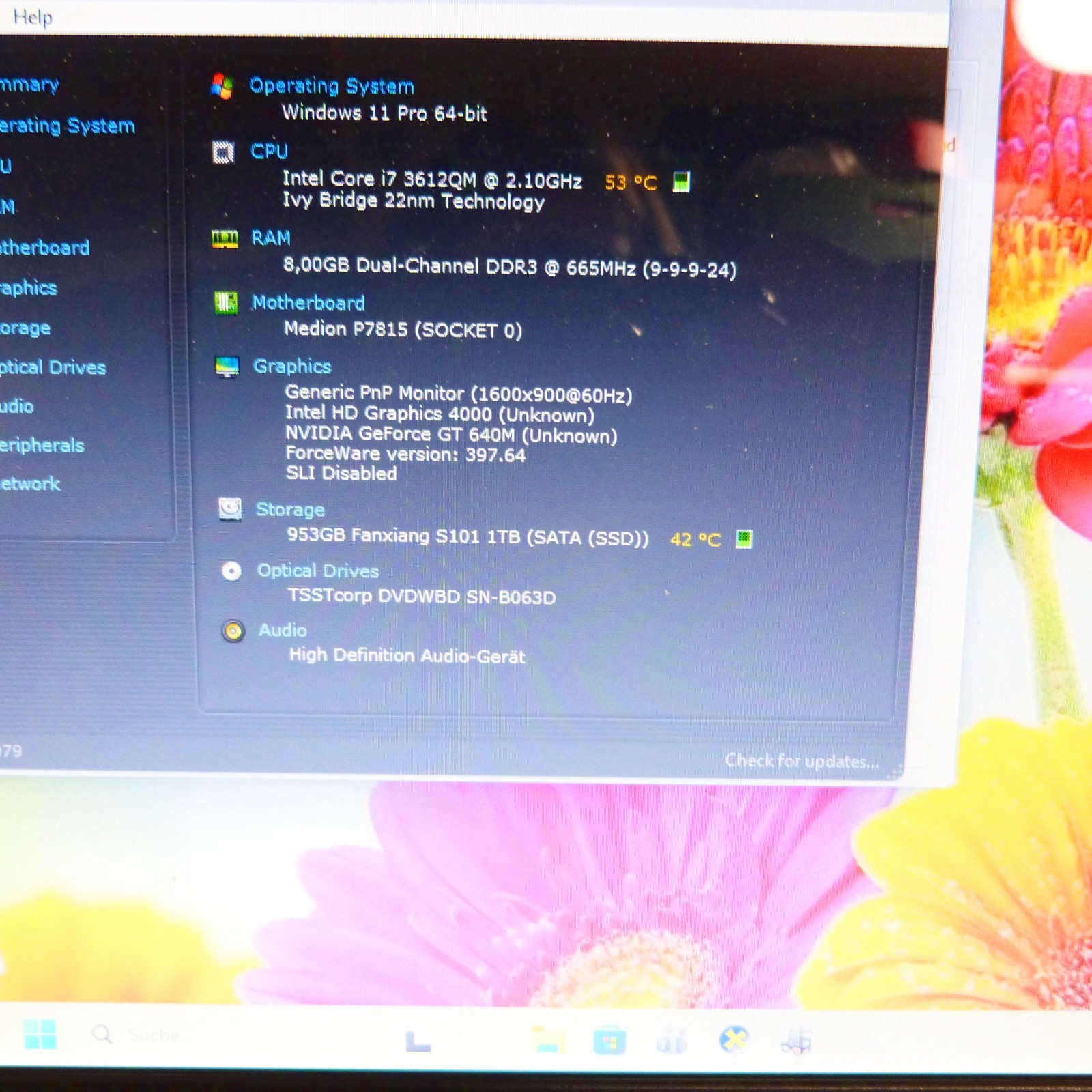
Task: Click the Graphics heading link
Action: pyautogui.click(x=292, y=367)
